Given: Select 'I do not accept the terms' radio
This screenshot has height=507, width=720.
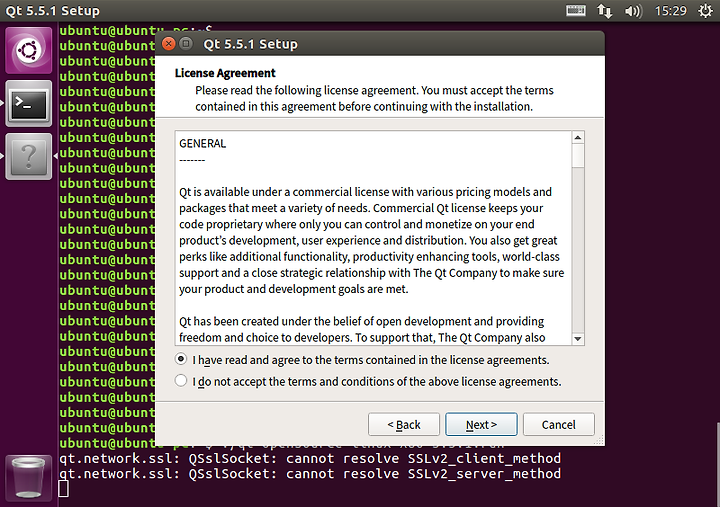Looking at the screenshot, I should click(x=181, y=381).
